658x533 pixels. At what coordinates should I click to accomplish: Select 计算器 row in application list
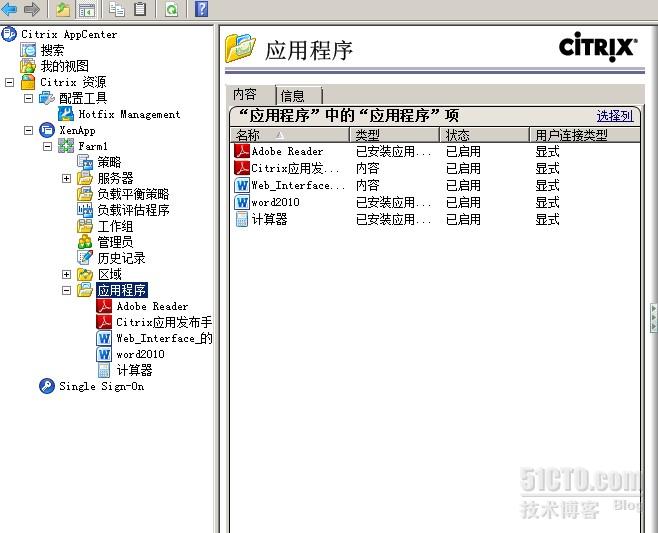pyautogui.click(x=435, y=219)
